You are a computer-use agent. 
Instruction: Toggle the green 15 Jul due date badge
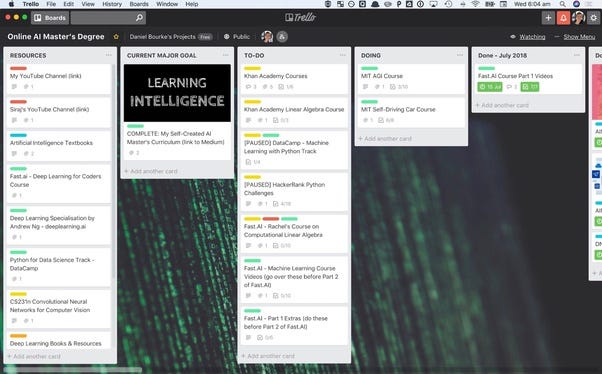tap(490, 87)
